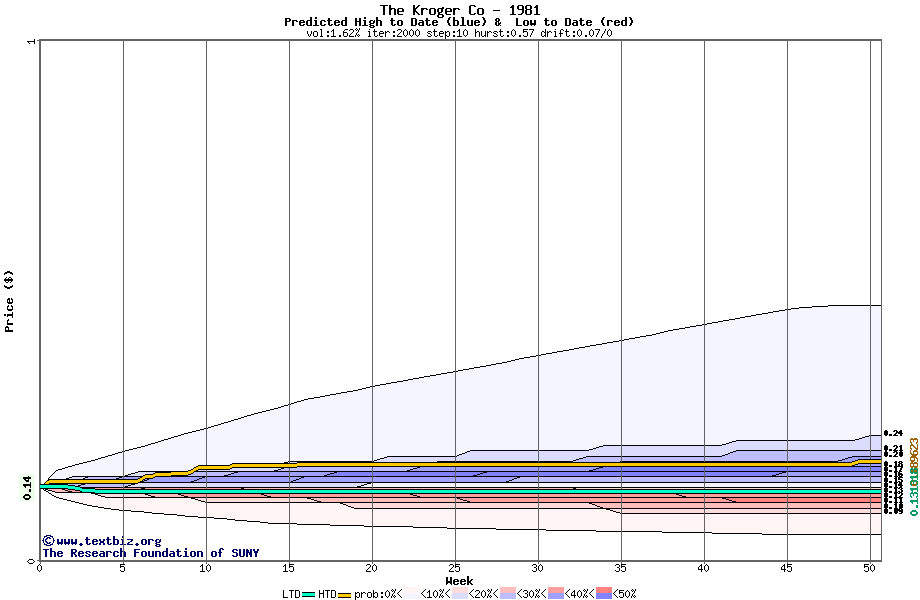Click the chart title 'The Kroger Co - 1981'
This screenshot has height=600, width=920.
pos(460,10)
